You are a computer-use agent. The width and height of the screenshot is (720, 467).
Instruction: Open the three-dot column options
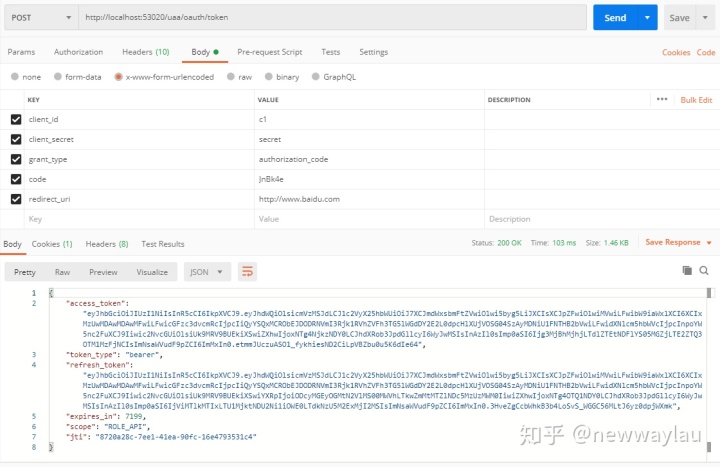[x=662, y=99]
